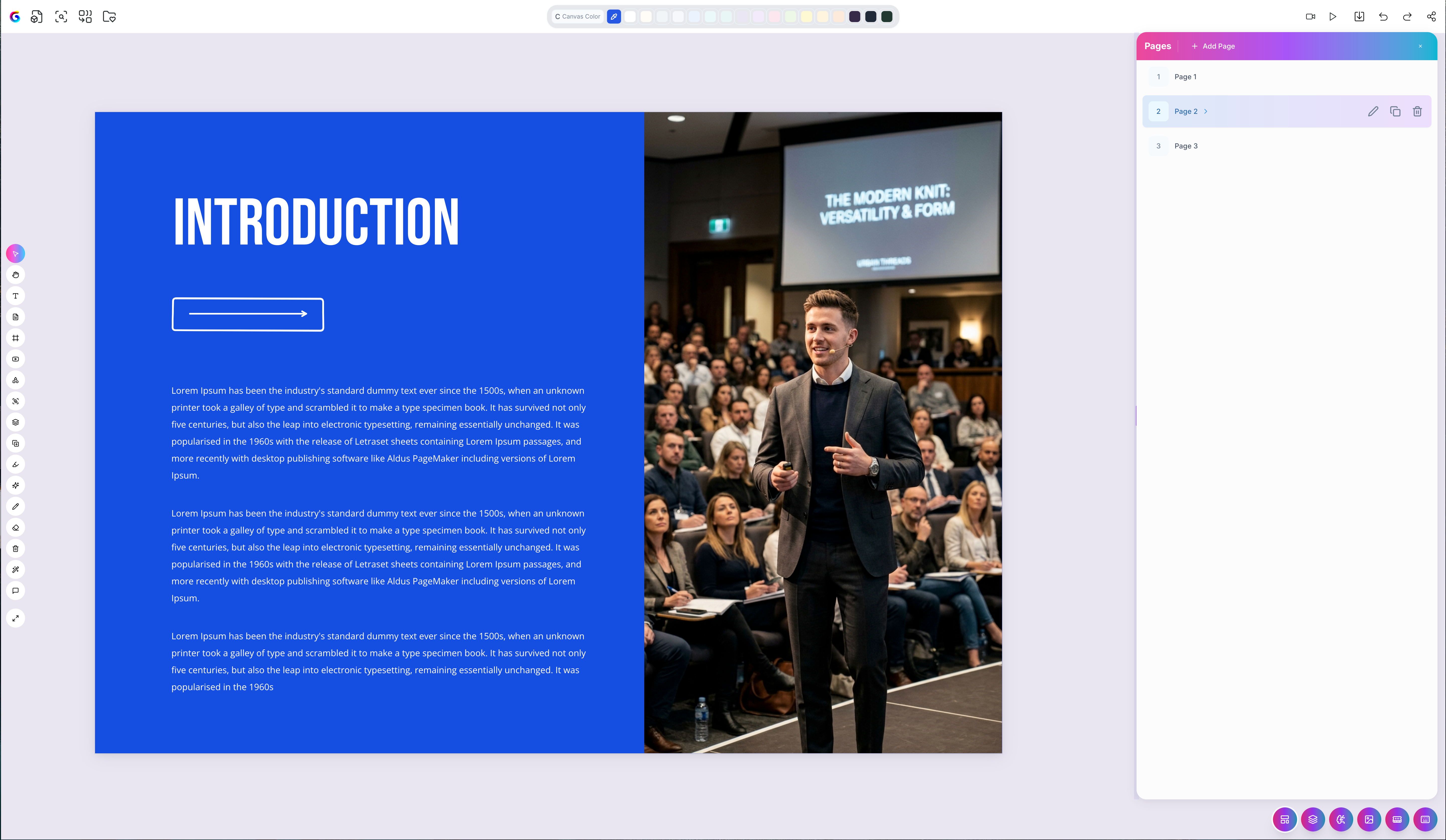The image size is (1446, 840).
Task: Choose the pencil draw tool
Action: click(16, 507)
